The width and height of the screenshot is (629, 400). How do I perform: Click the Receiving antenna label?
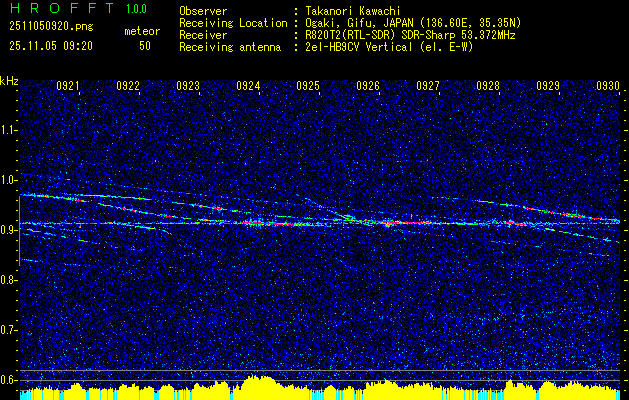coord(230,47)
